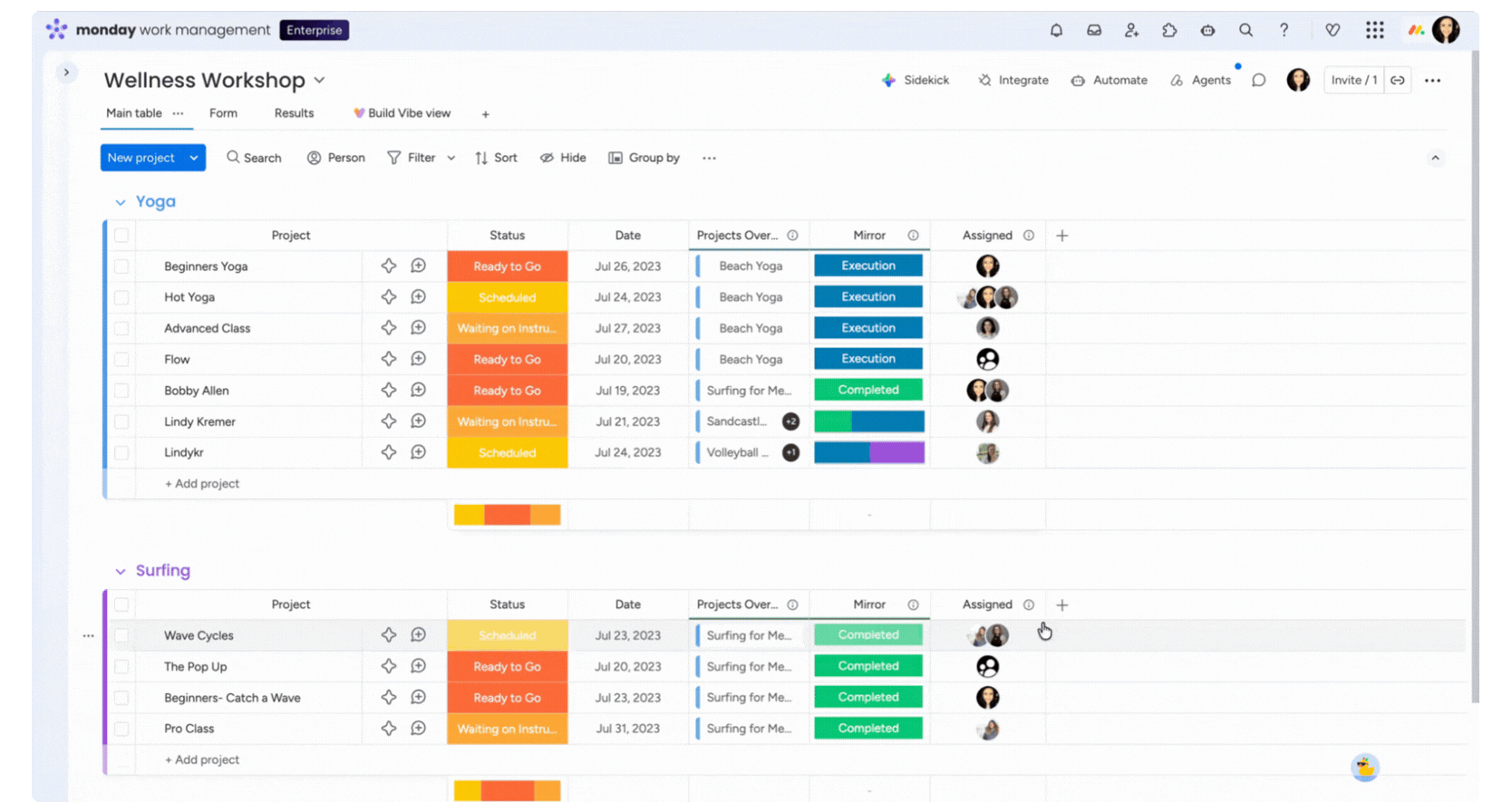1512x812 pixels.
Task: Click the Automate button
Action: (x=1109, y=80)
